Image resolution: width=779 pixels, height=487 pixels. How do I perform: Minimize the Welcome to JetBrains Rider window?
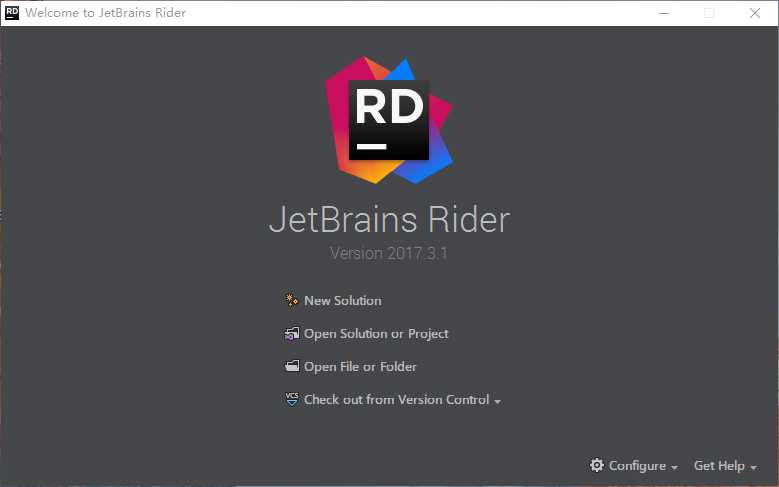coord(664,13)
